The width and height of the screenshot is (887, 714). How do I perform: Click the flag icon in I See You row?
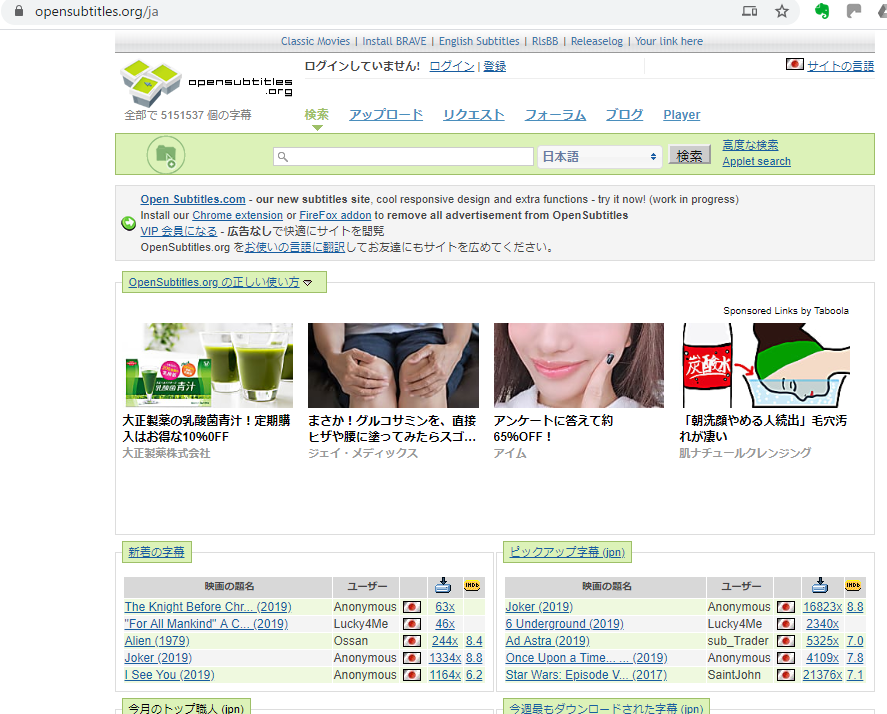coord(412,675)
